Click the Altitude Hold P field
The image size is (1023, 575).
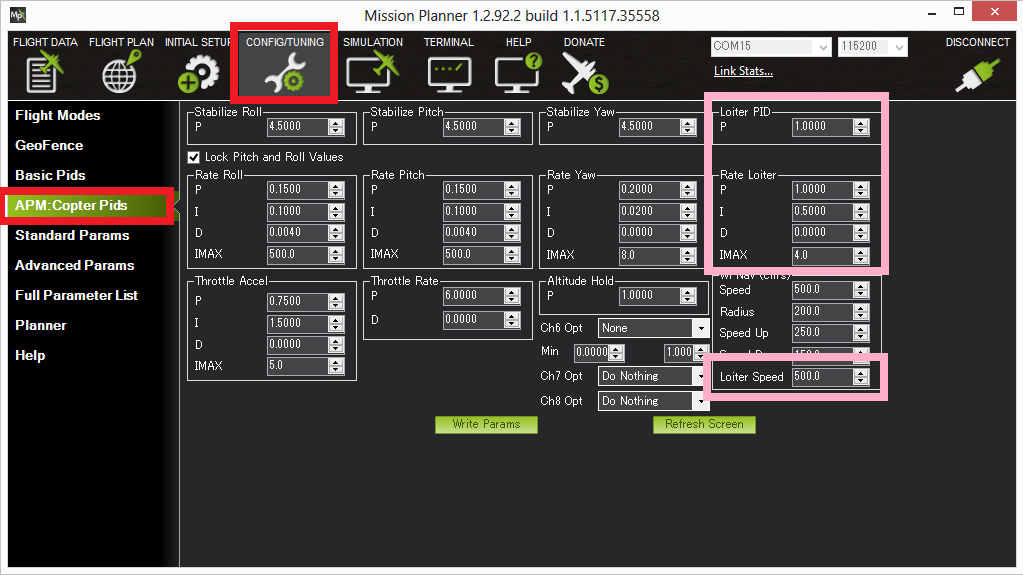650,296
